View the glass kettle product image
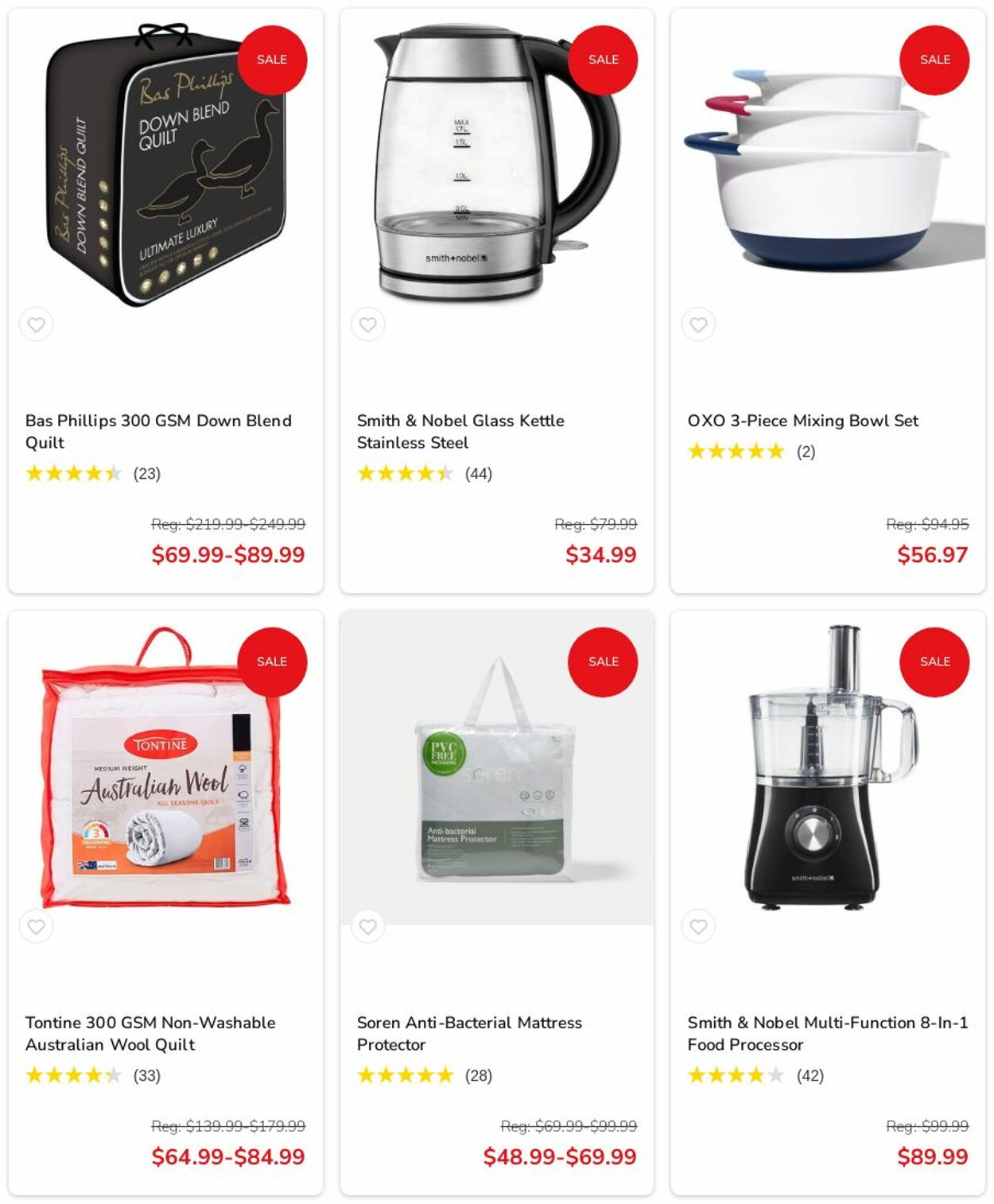The height and width of the screenshot is (1204, 994). [496, 165]
